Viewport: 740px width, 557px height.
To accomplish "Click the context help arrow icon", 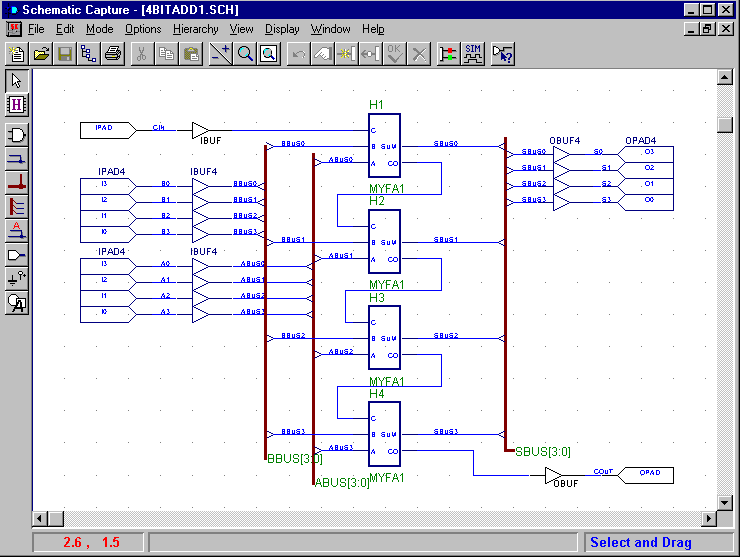I will point(502,54).
